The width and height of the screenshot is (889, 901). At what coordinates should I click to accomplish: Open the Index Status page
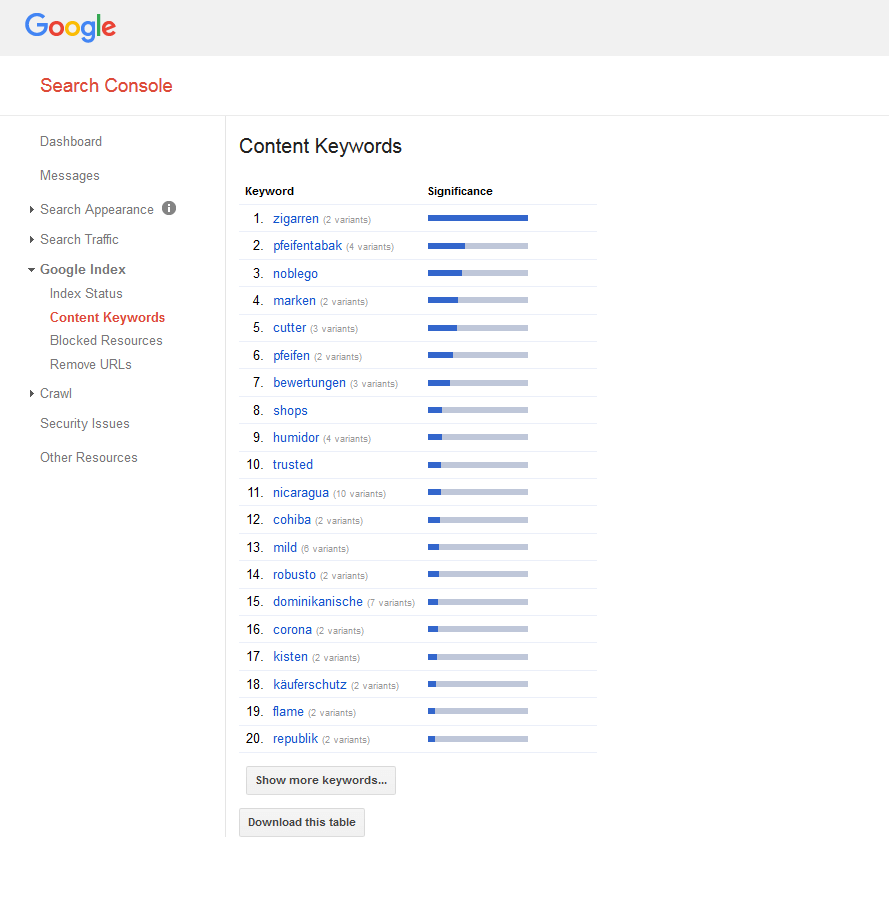pos(86,293)
